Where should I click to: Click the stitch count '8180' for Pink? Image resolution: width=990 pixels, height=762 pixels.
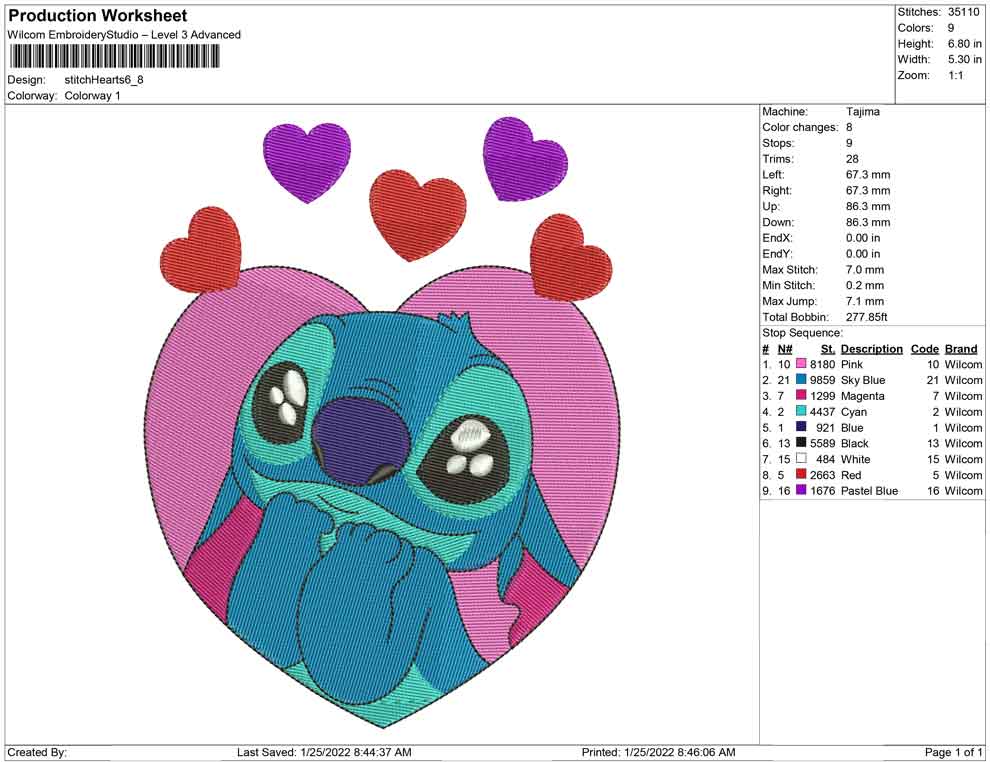click(x=823, y=364)
